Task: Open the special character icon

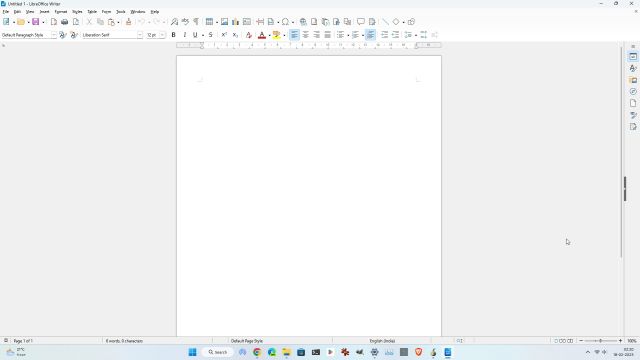Action: [x=285, y=22]
